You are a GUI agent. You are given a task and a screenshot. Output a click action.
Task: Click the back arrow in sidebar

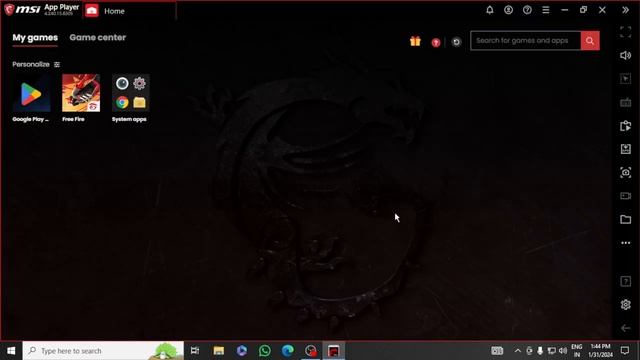[625, 328]
